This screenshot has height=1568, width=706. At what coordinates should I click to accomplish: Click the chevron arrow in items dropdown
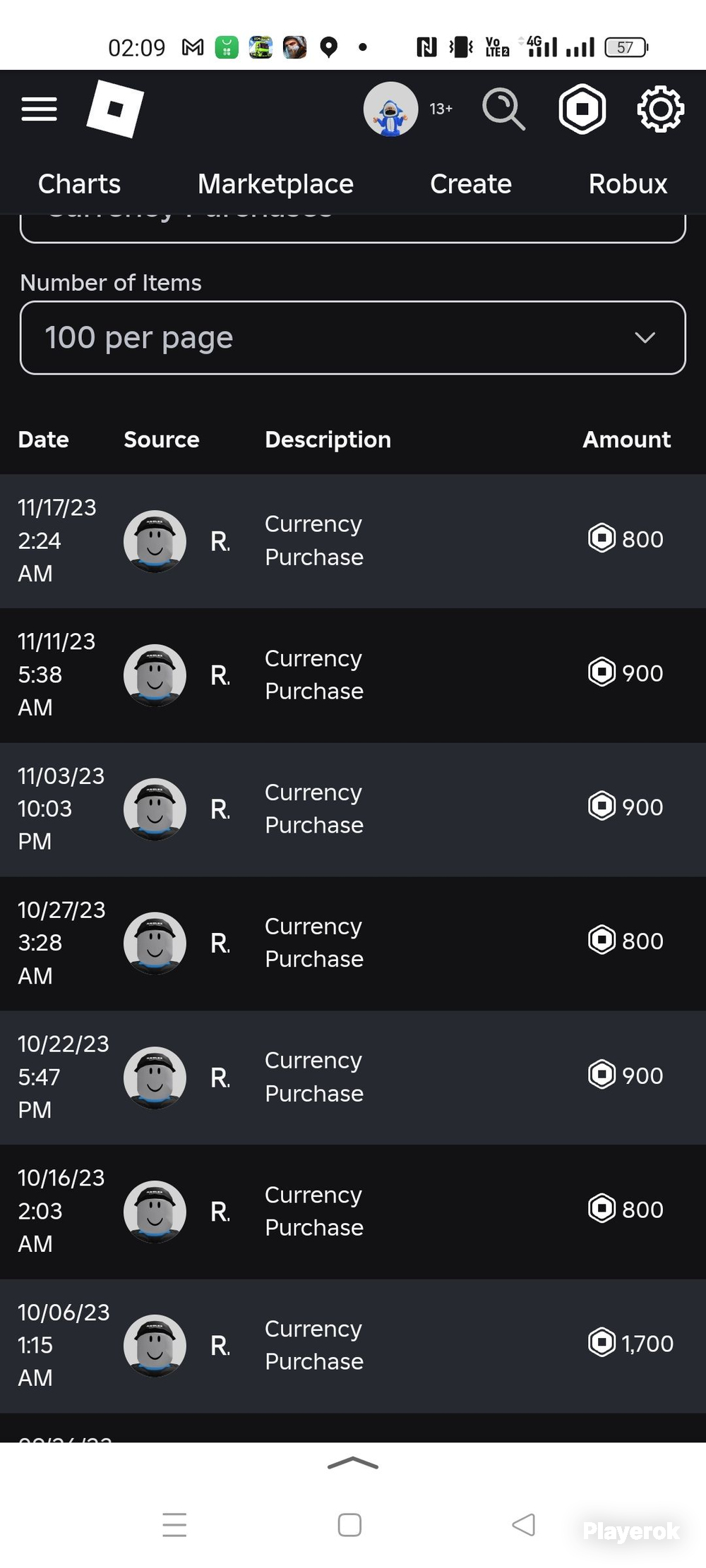tap(645, 338)
